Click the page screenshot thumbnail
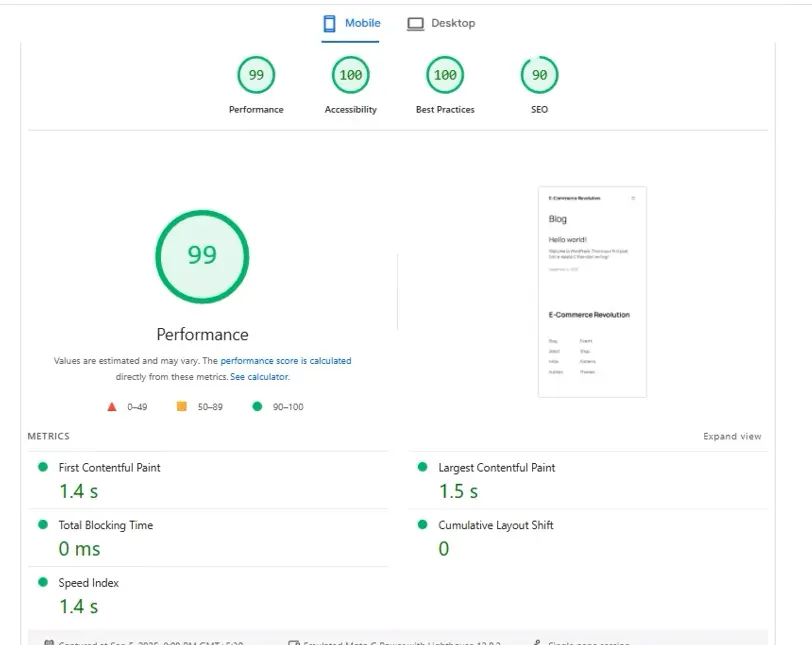 click(592, 292)
